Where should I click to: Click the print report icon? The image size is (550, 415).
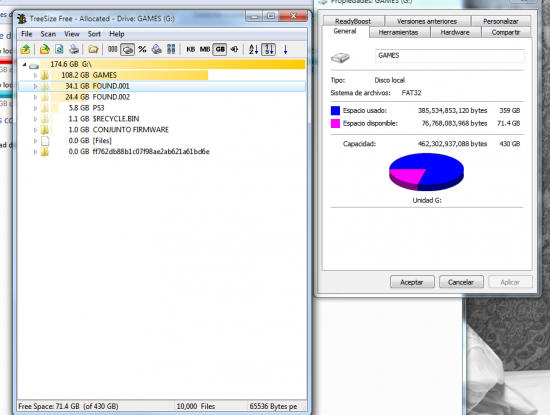click(x=74, y=49)
